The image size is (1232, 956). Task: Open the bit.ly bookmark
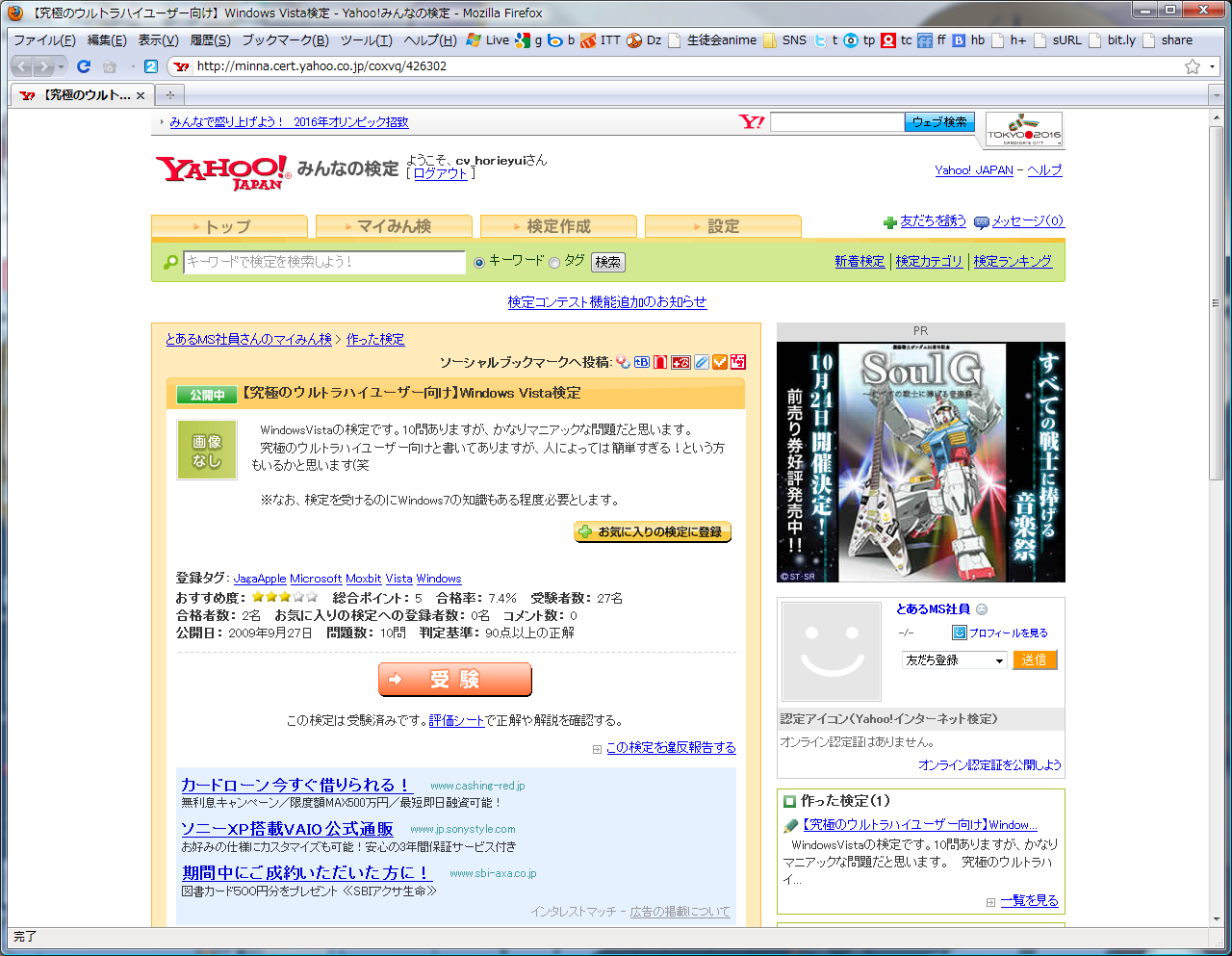(1113, 40)
